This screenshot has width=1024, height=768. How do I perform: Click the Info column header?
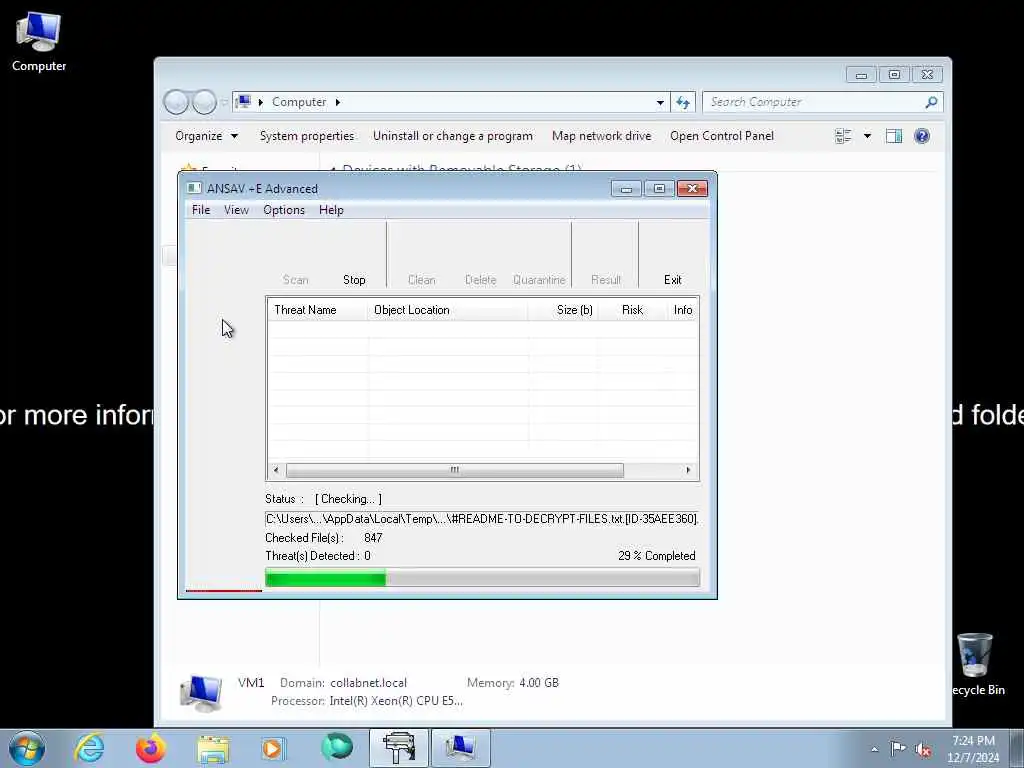(682, 310)
